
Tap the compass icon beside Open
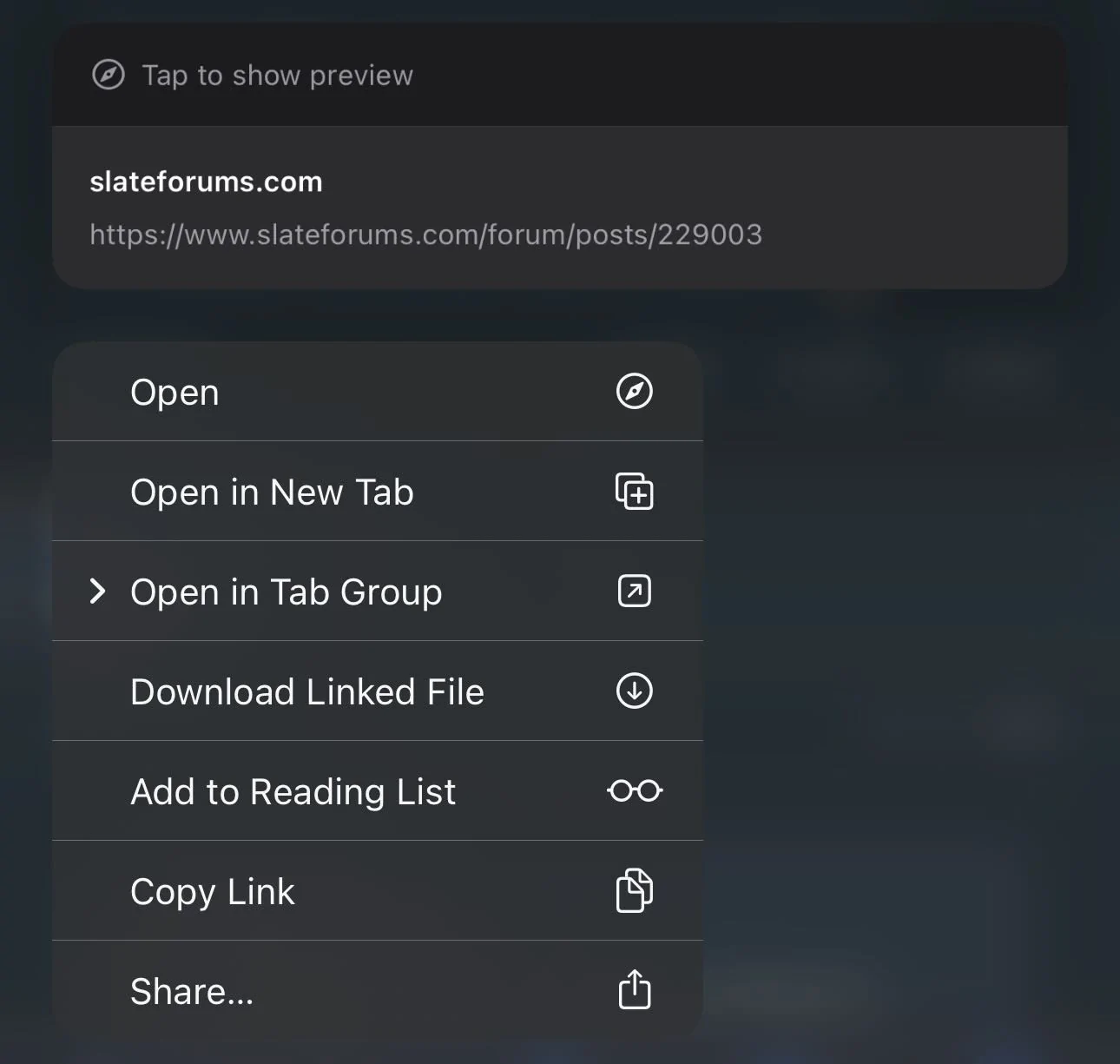click(x=635, y=391)
